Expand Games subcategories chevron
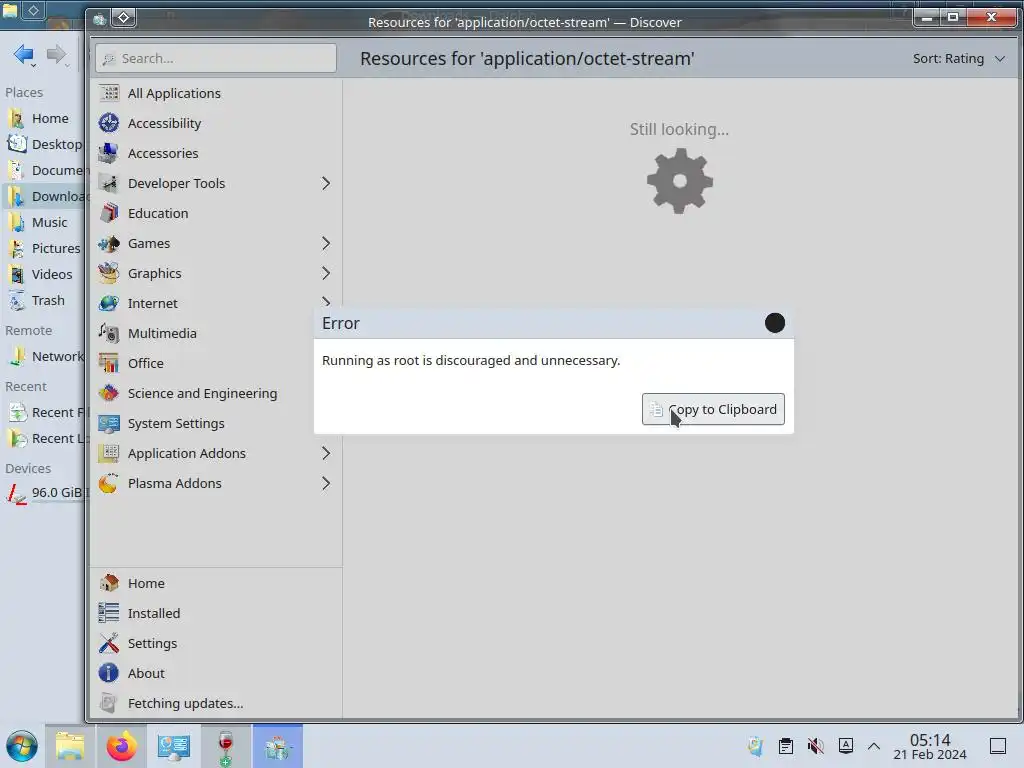 [326, 244]
